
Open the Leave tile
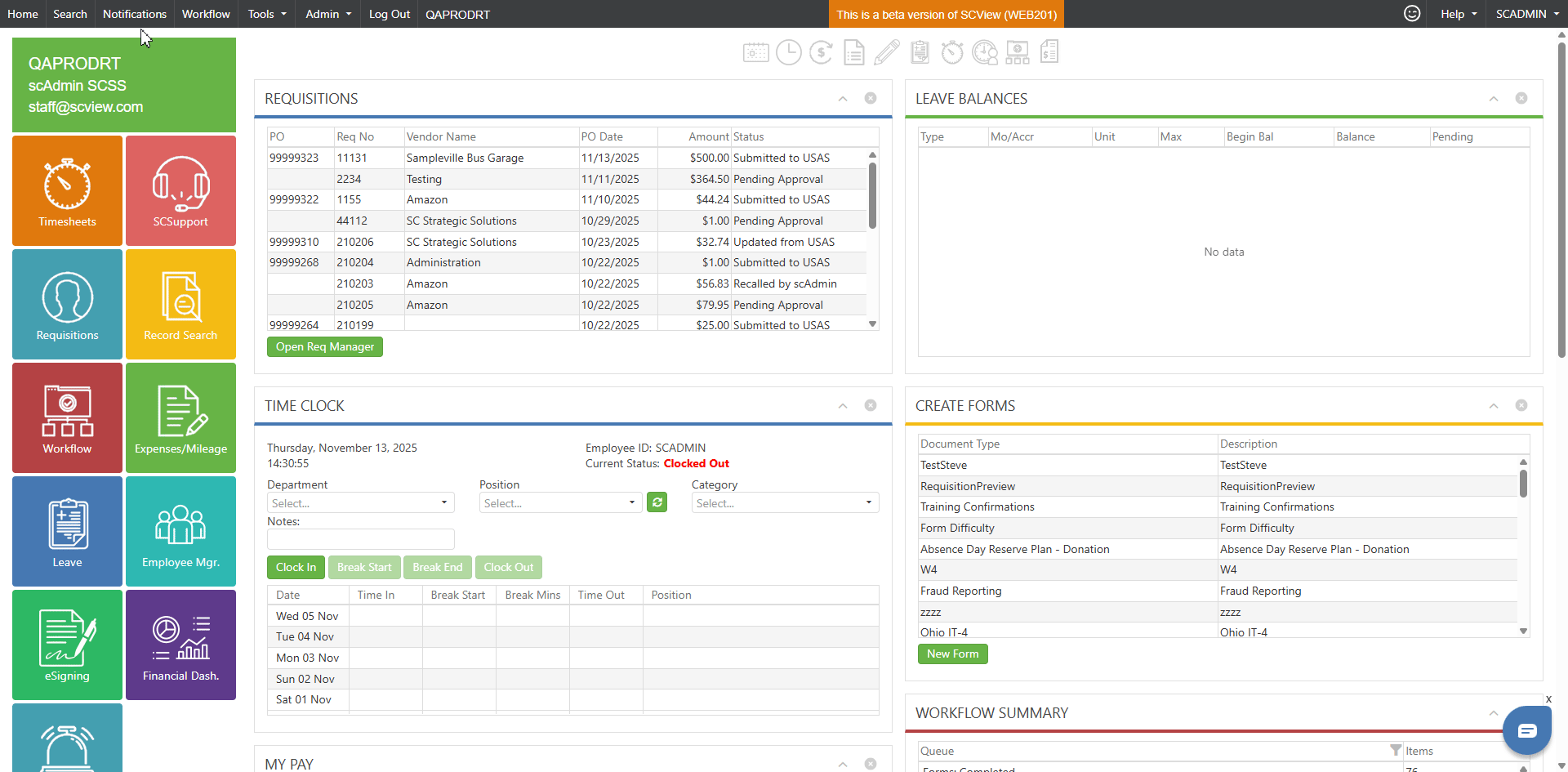coord(67,531)
